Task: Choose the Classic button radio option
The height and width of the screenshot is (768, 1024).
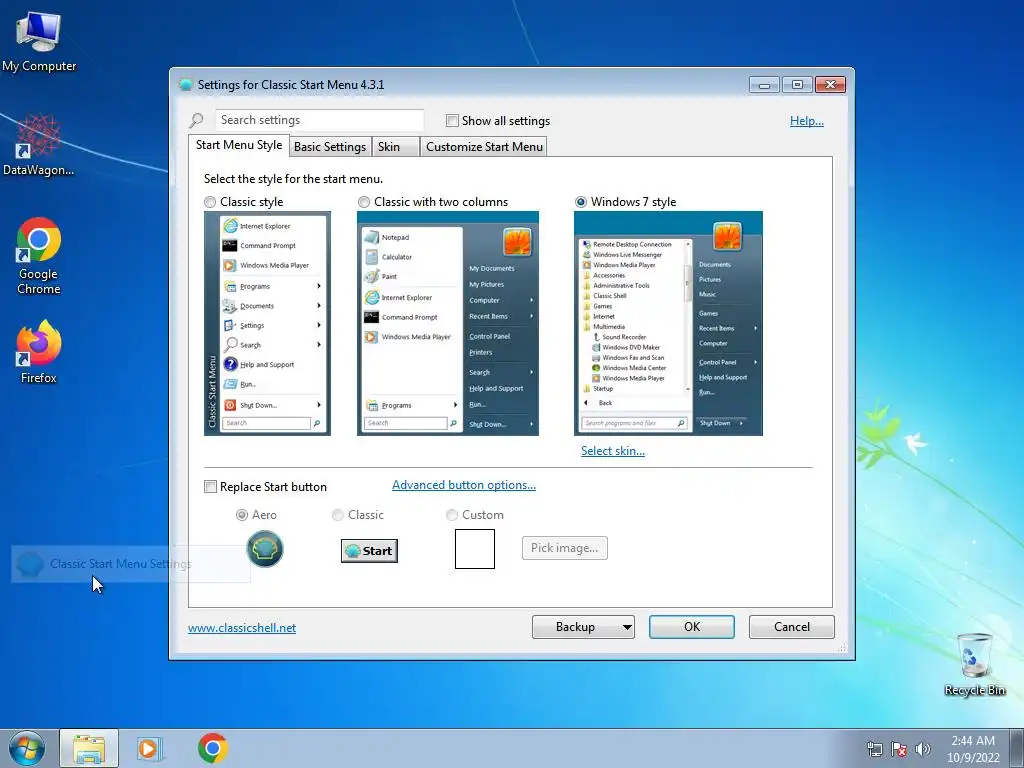Action: (338, 515)
